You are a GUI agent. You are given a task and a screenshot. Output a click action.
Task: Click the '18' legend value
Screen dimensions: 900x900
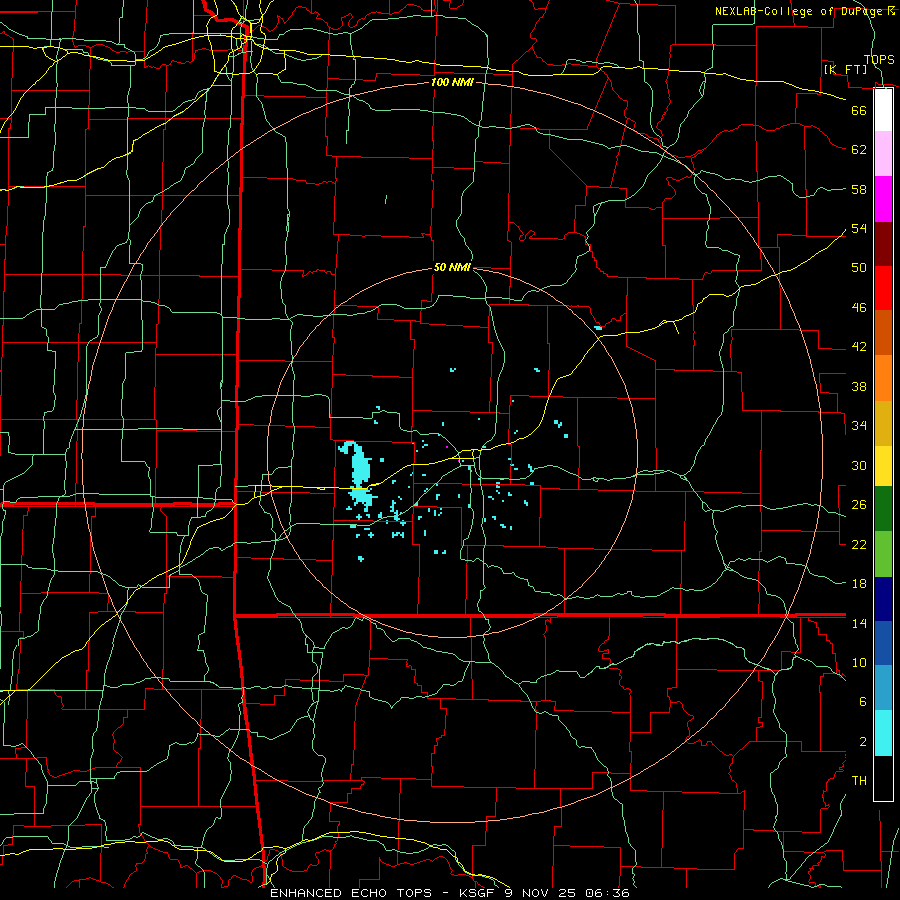pyautogui.click(x=859, y=584)
